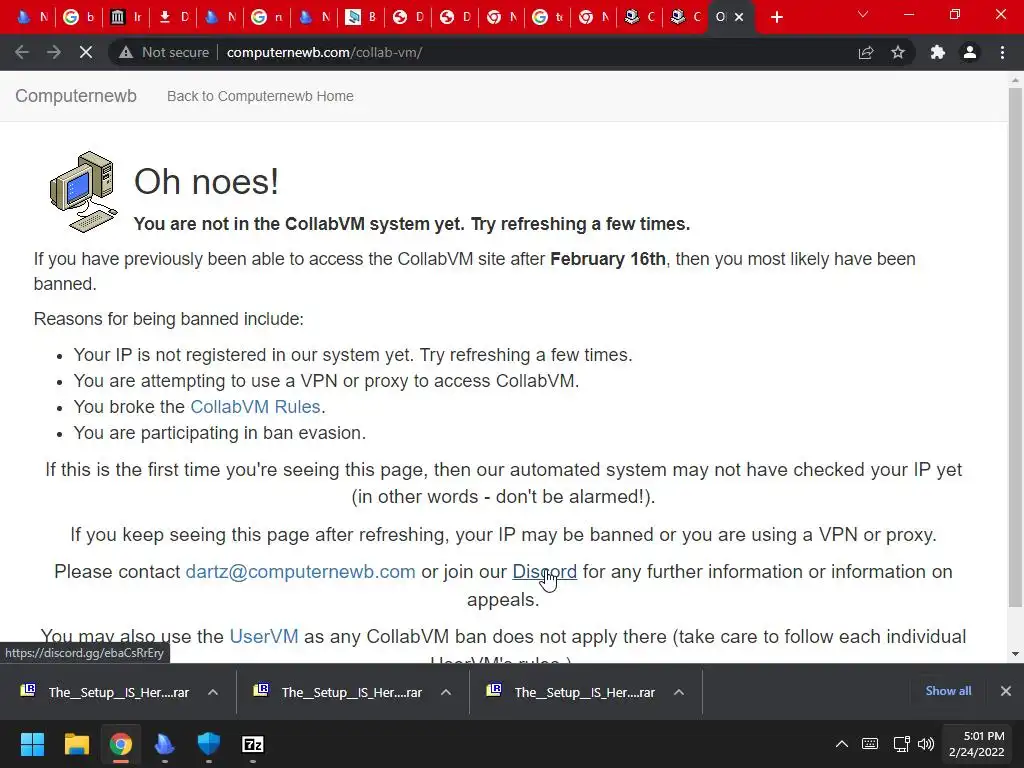1024x768 pixels.
Task: Click 'You are participating in ban evasion.' text
Action: 219,433
